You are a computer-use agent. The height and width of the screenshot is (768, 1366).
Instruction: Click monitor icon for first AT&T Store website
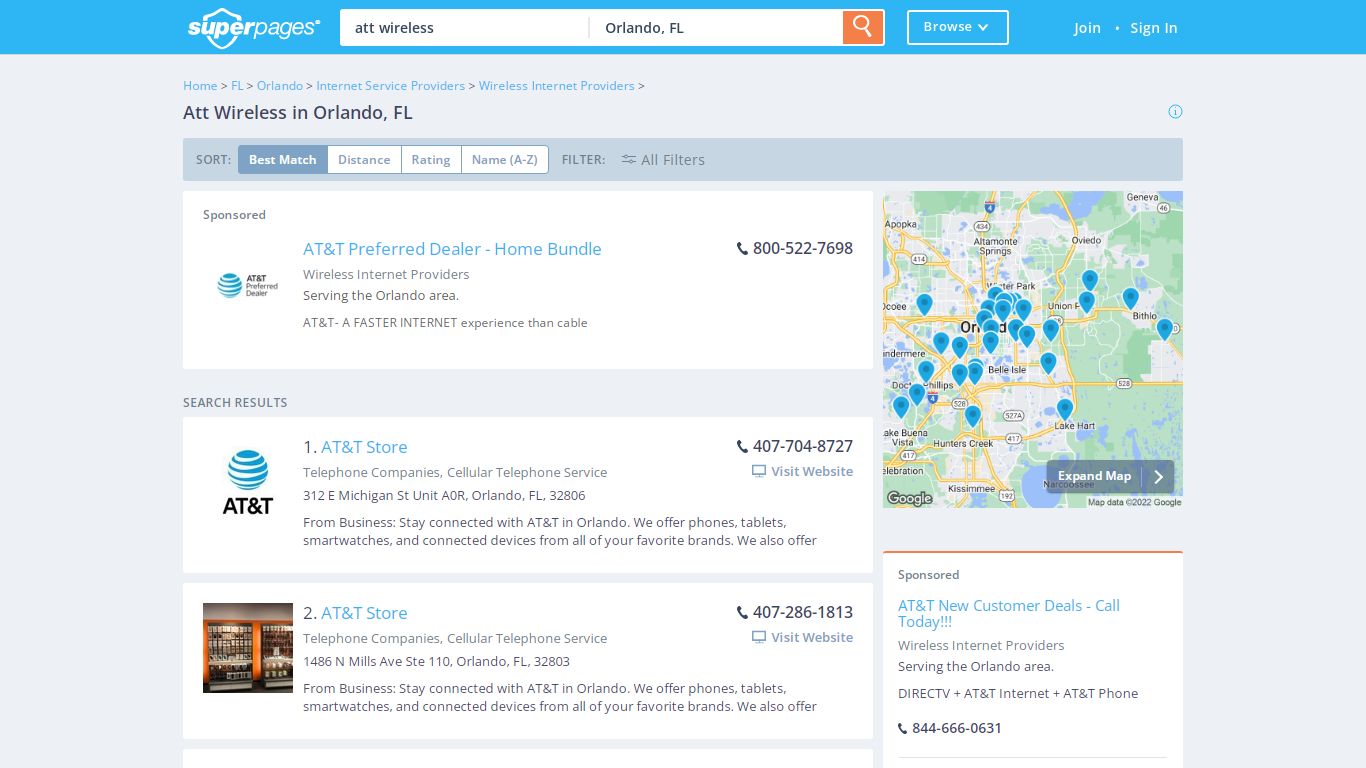click(x=759, y=471)
